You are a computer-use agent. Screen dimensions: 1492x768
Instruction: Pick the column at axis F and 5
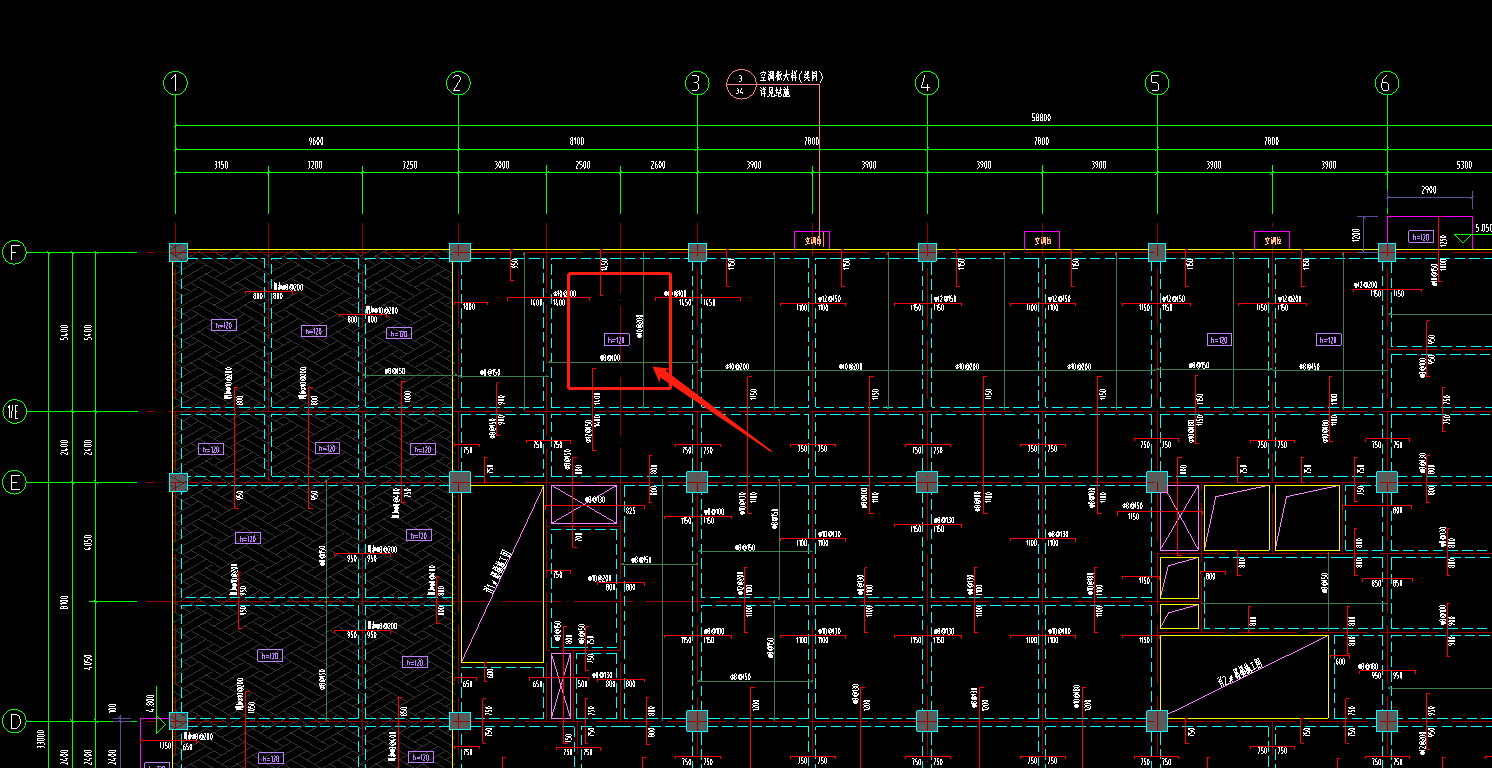(1157, 252)
